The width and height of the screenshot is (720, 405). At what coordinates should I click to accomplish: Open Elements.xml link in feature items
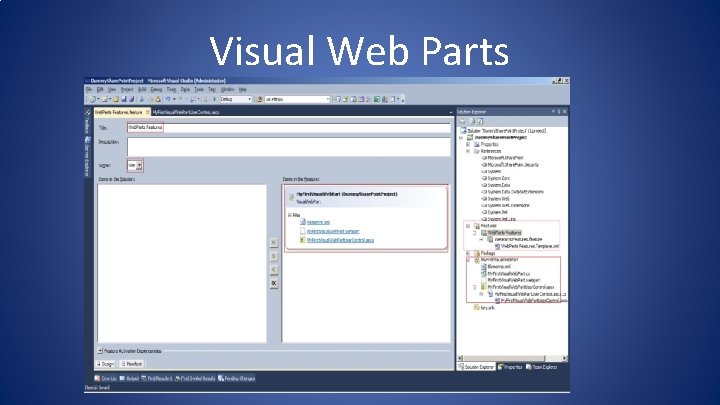[x=318, y=222]
